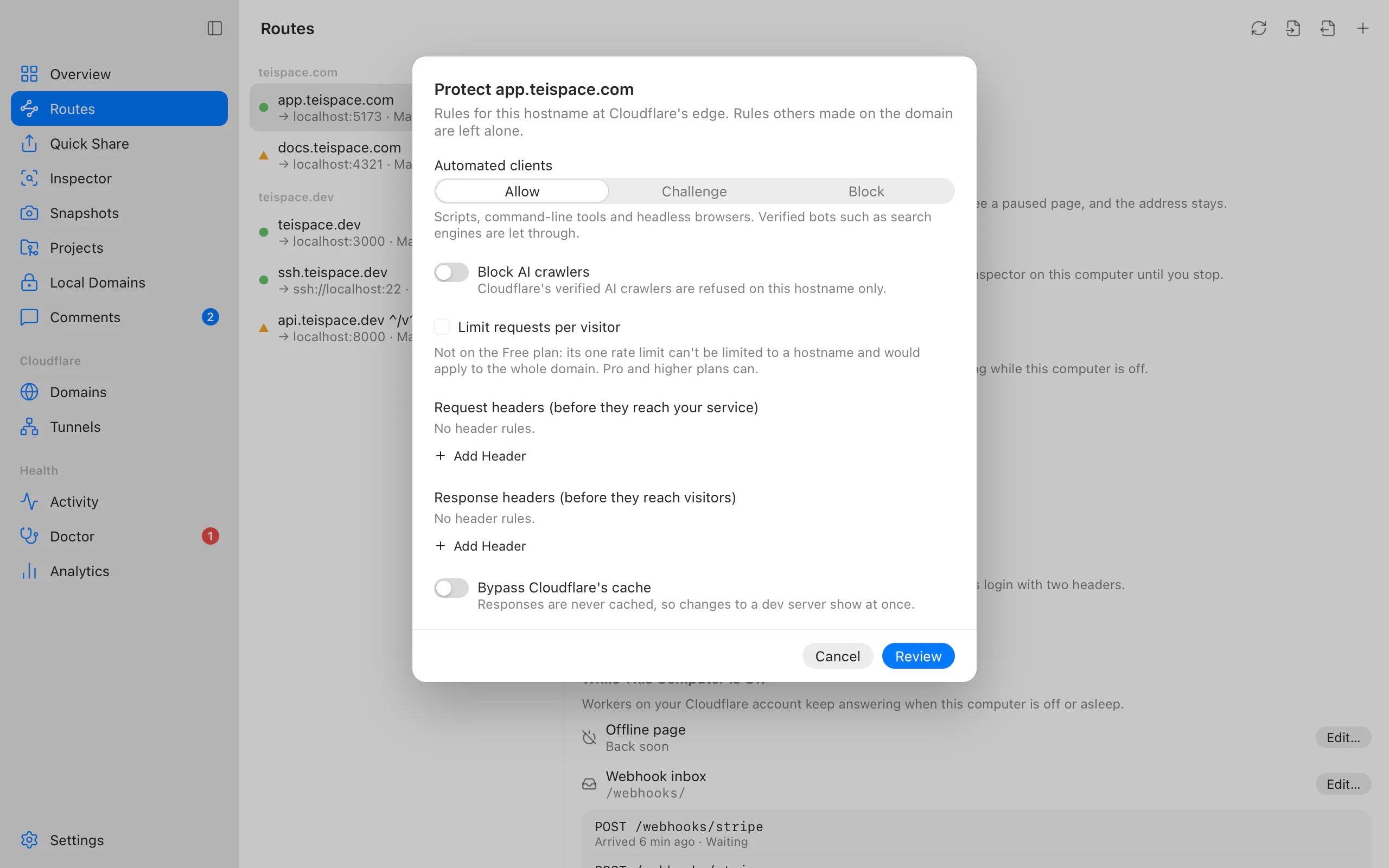This screenshot has height=868, width=1389.
Task: Select Allow for automated clients
Action: (x=522, y=191)
